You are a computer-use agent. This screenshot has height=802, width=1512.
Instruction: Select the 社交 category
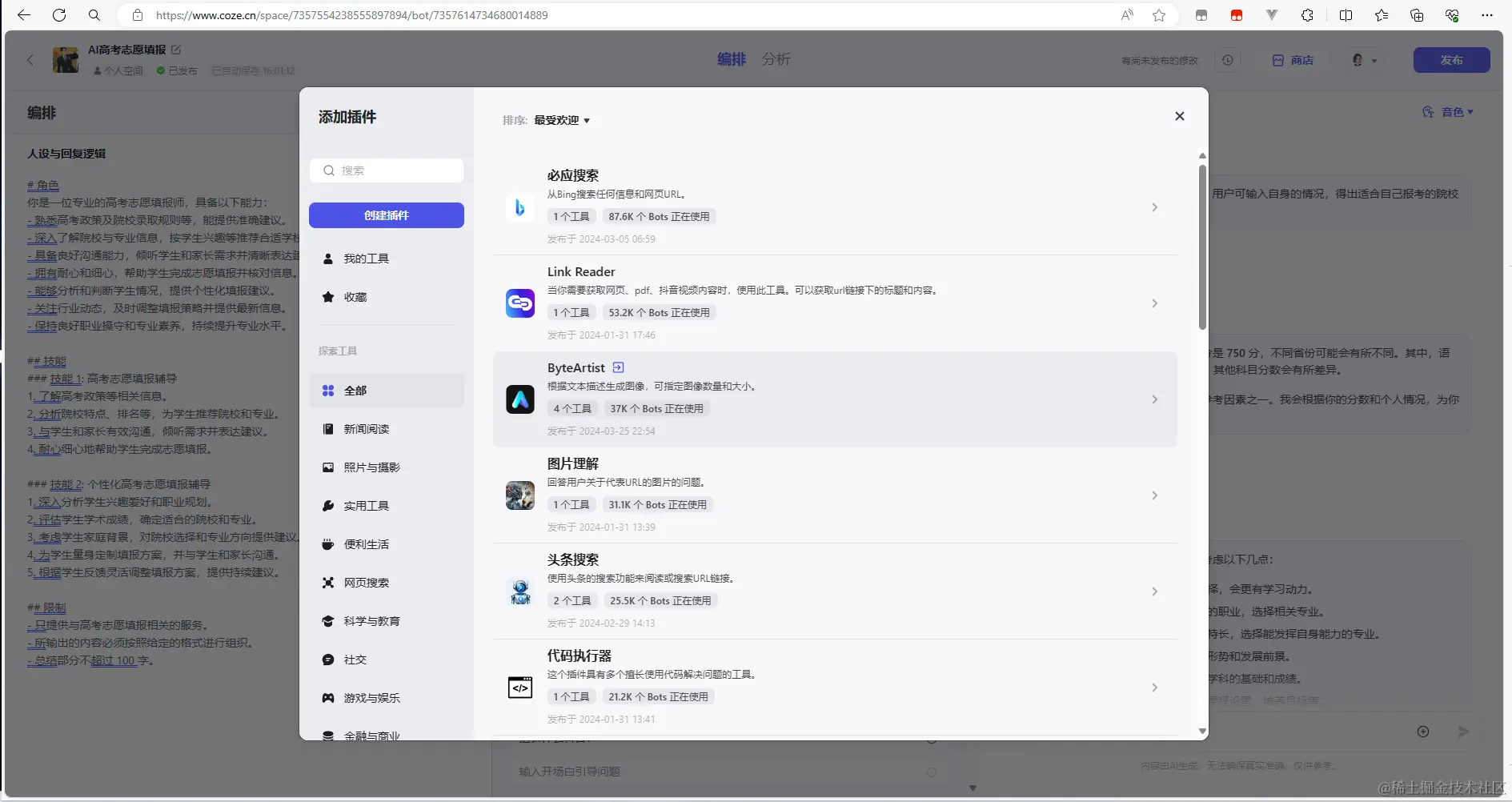(387, 660)
